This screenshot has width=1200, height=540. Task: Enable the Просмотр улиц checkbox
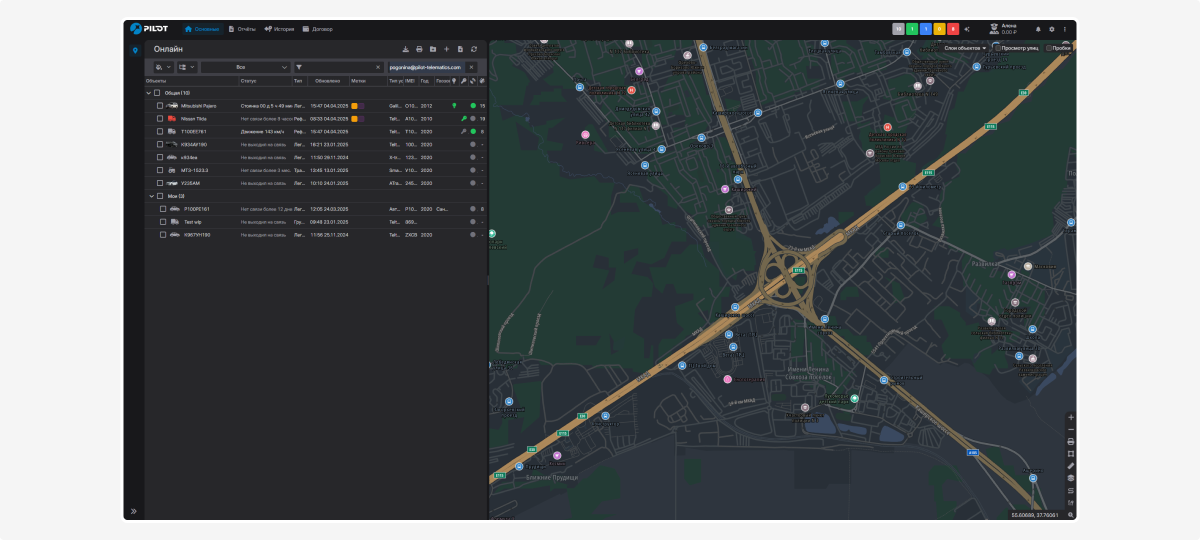click(x=997, y=48)
